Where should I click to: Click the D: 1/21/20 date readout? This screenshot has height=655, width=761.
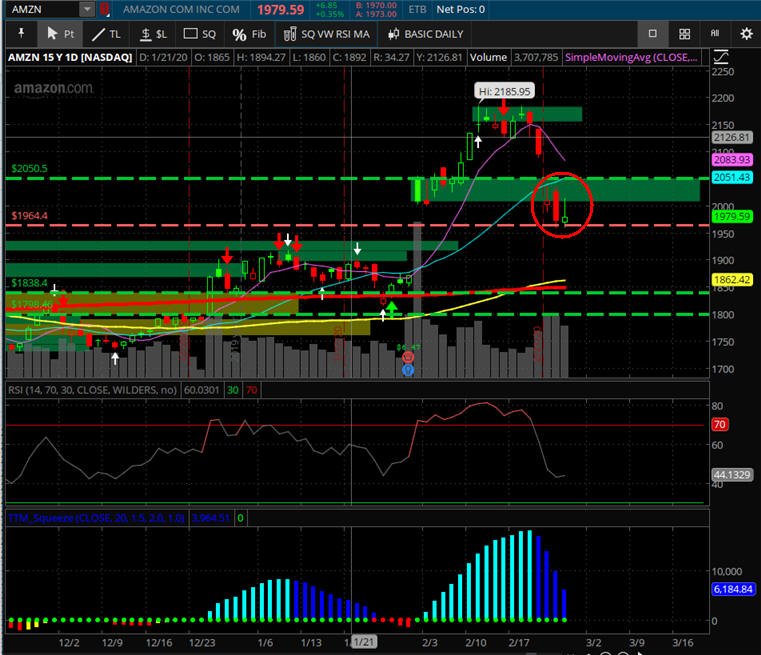(x=163, y=57)
